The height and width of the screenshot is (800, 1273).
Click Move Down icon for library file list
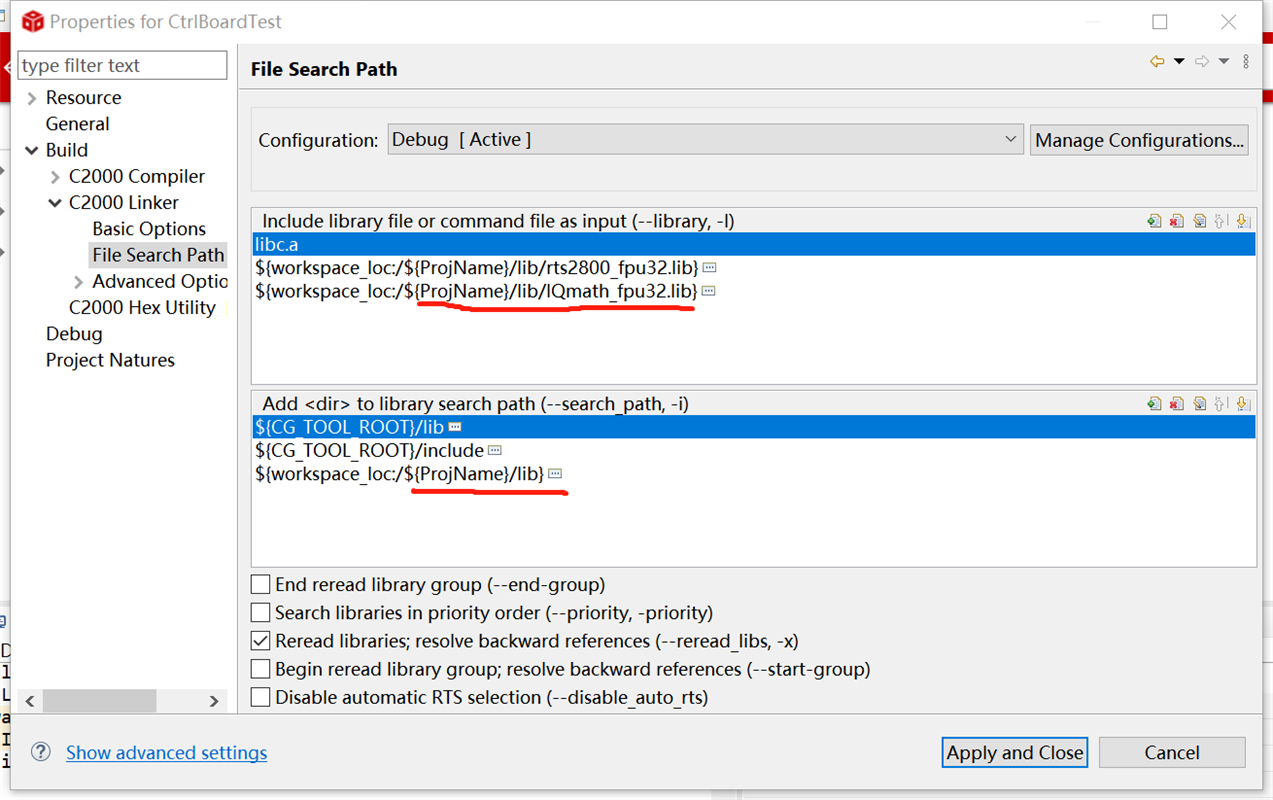pos(1243,221)
